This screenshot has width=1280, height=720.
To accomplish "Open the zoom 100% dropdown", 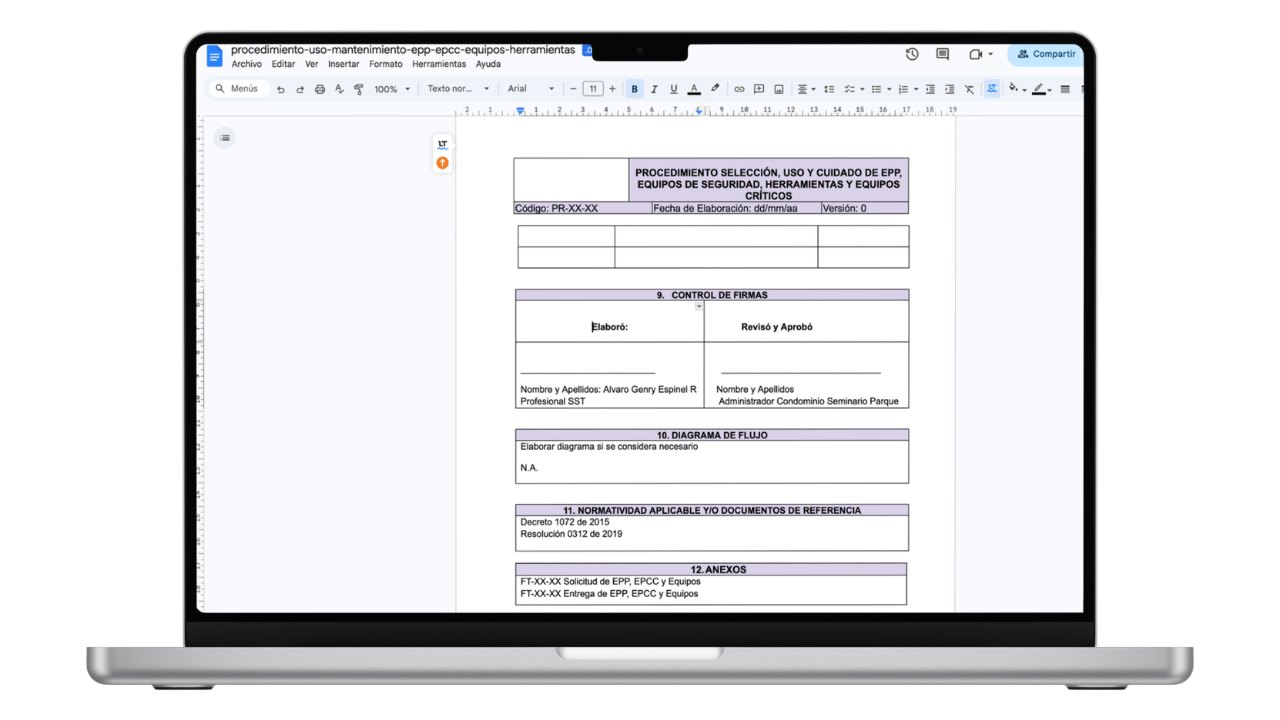I will pyautogui.click(x=392, y=89).
